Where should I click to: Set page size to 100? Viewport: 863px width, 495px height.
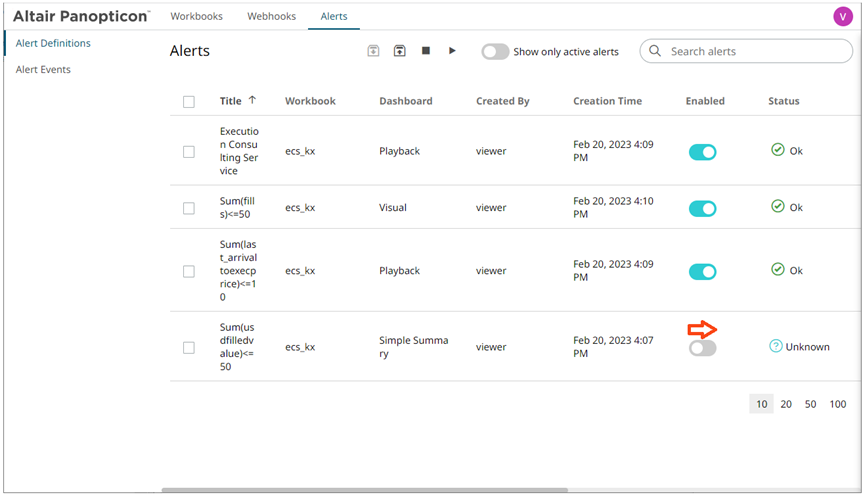point(838,404)
